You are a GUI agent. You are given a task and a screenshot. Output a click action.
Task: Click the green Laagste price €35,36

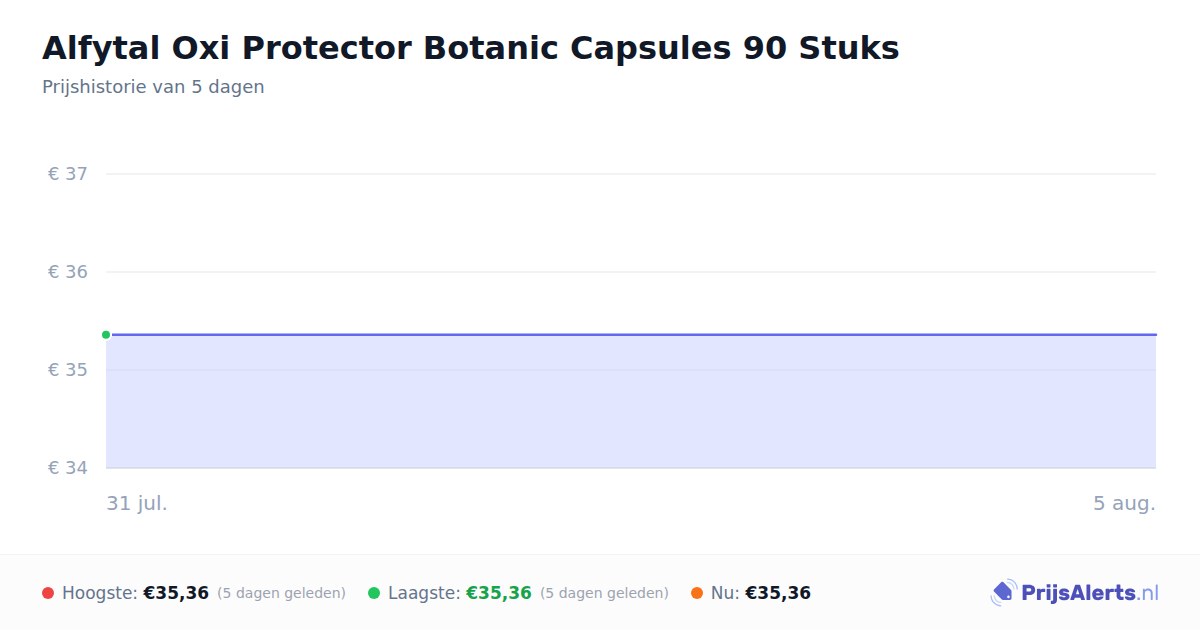click(x=499, y=593)
